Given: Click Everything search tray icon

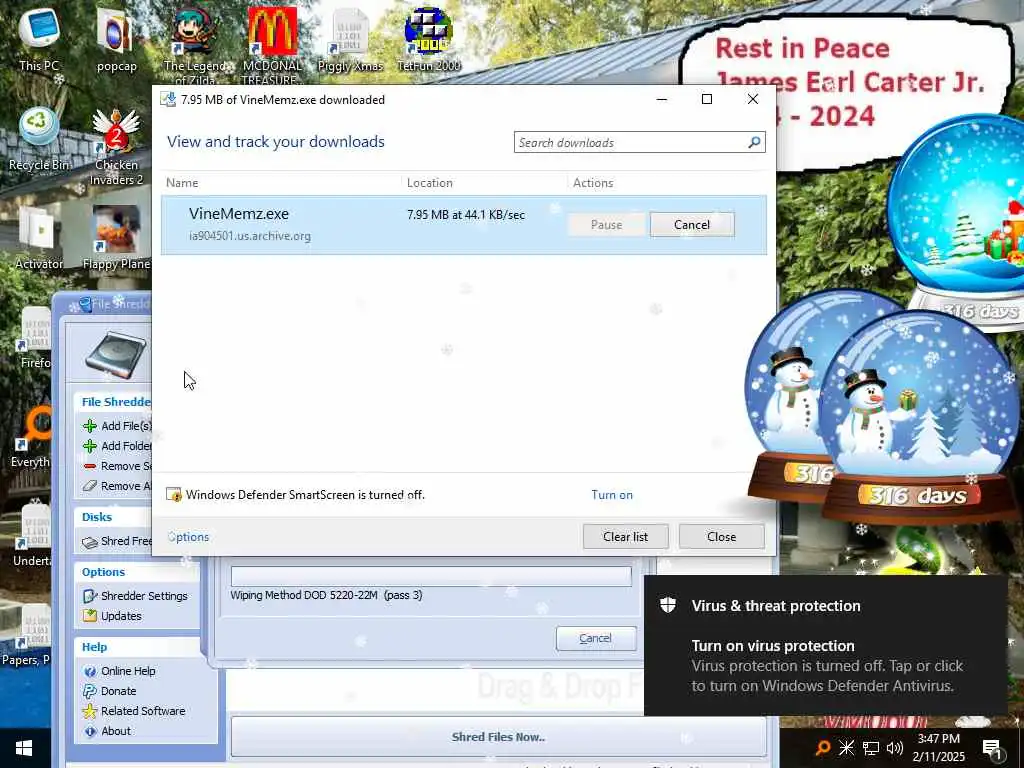Looking at the screenshot, I should 824,748.
